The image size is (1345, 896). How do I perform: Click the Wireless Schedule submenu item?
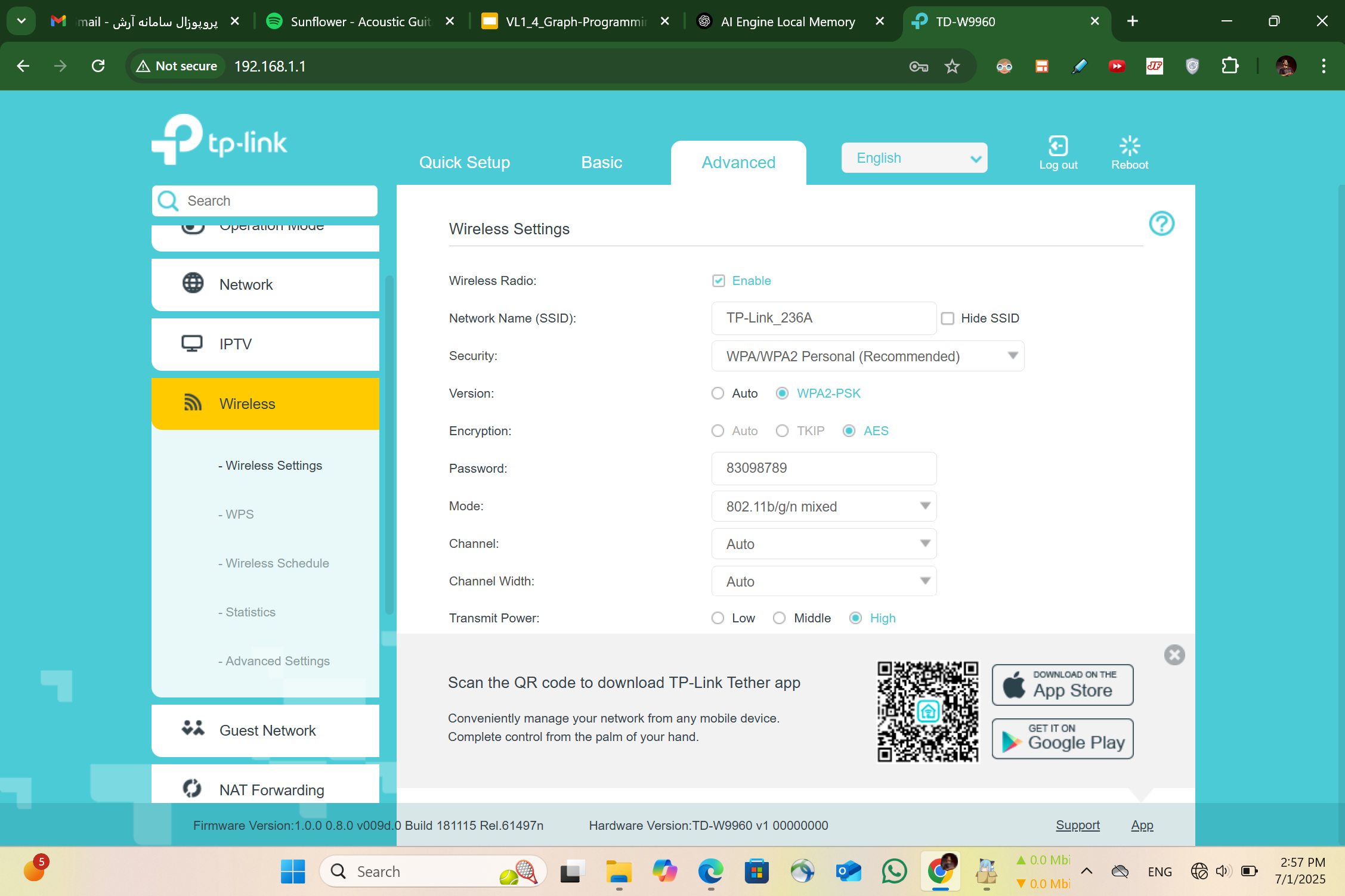(x=274, y=563)
